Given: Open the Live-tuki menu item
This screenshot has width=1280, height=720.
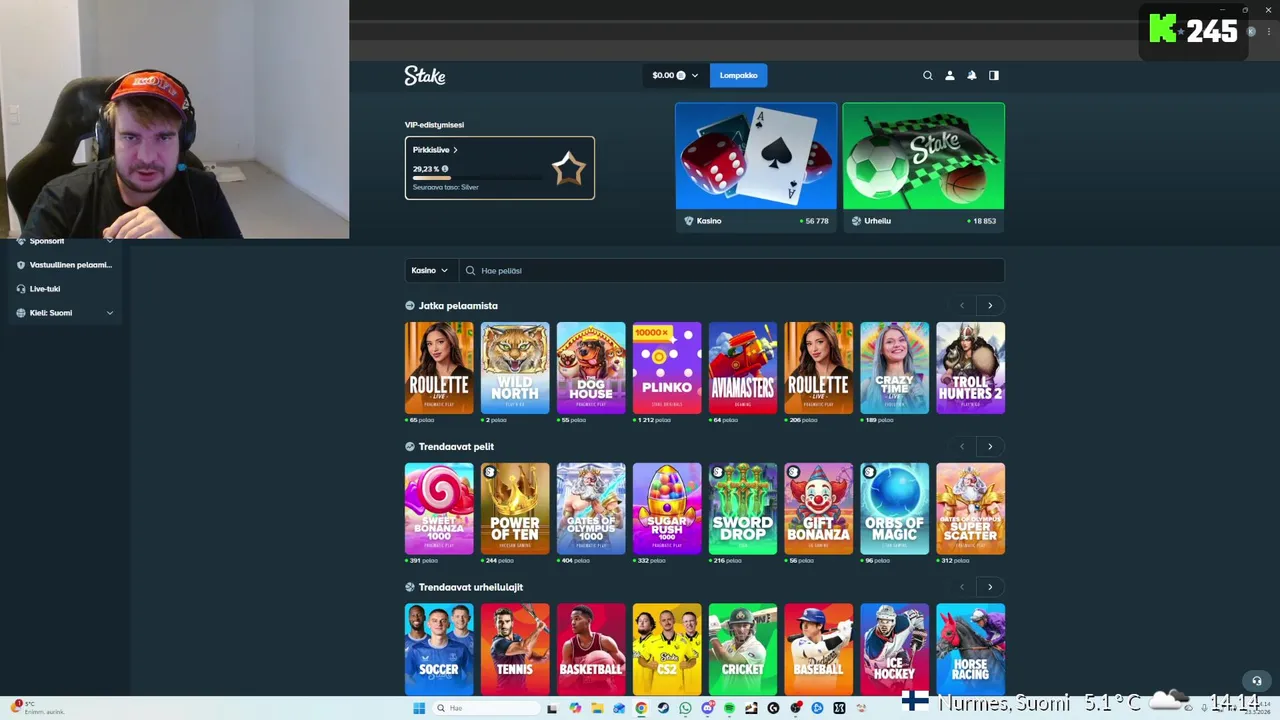Looking at the screenshot, I should tap(65, 289).
